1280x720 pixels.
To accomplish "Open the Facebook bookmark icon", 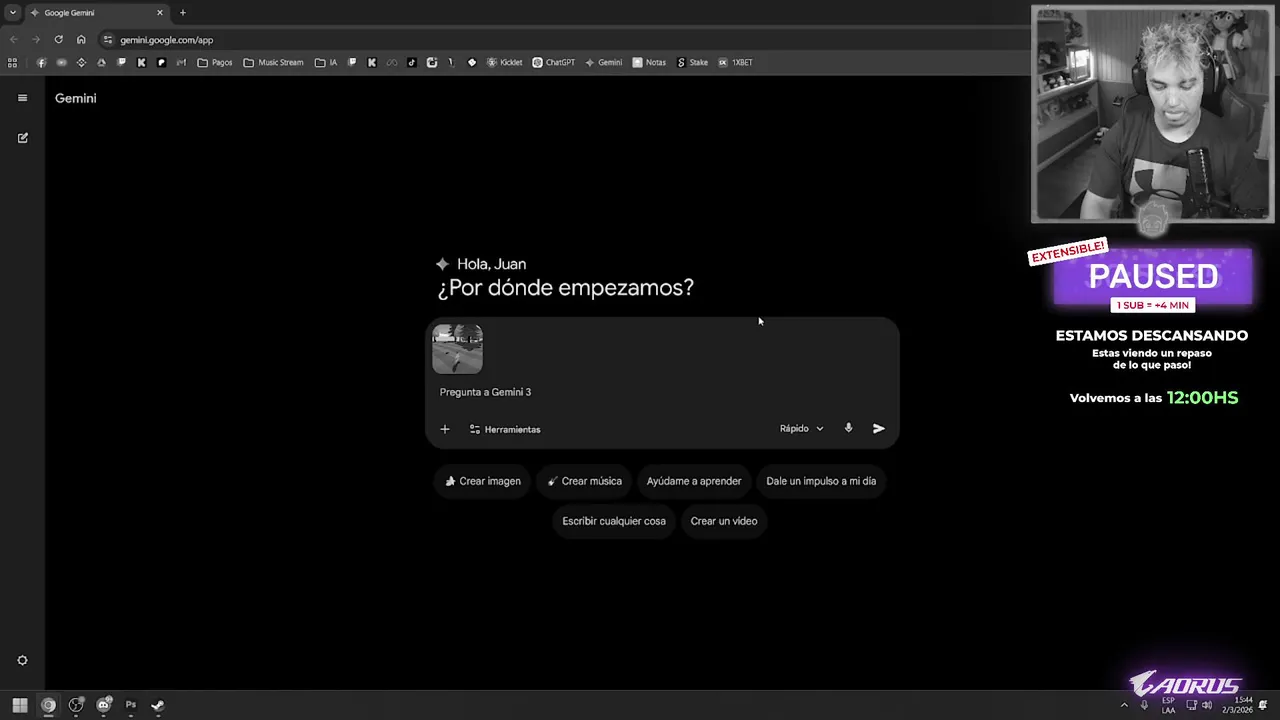I will click(41, 62).
